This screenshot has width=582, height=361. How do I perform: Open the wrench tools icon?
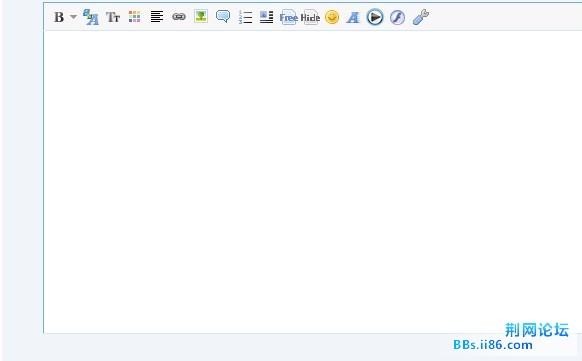(421, 17)
